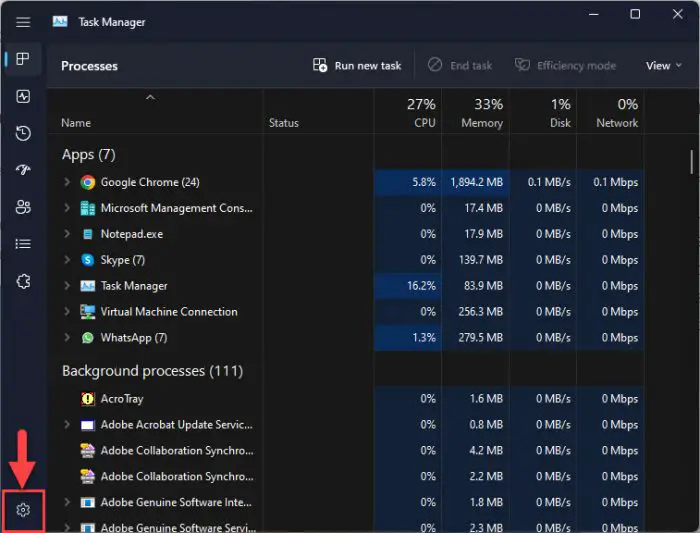The width and height of the screenshot is (700, 533).
Task: Open the Performance sidebar icon
Action: click(x=23, y=96)
